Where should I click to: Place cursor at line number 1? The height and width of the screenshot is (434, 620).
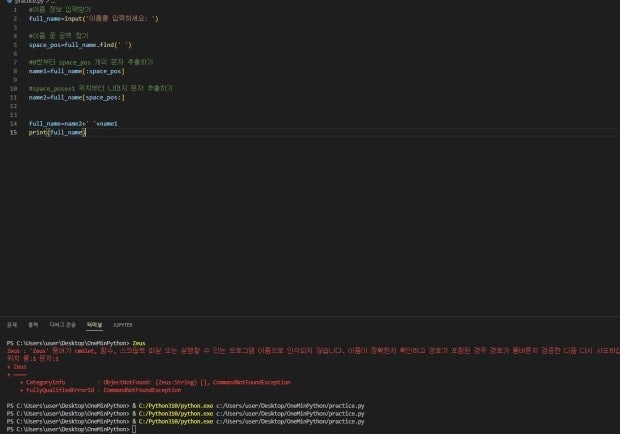click(15, 10)
